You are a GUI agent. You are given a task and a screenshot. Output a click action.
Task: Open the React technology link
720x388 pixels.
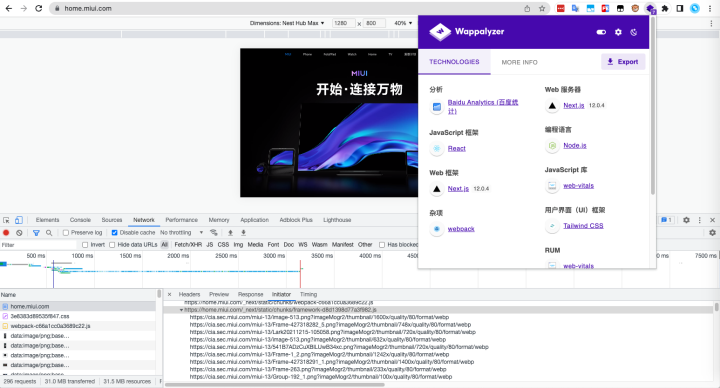[456, 148]
